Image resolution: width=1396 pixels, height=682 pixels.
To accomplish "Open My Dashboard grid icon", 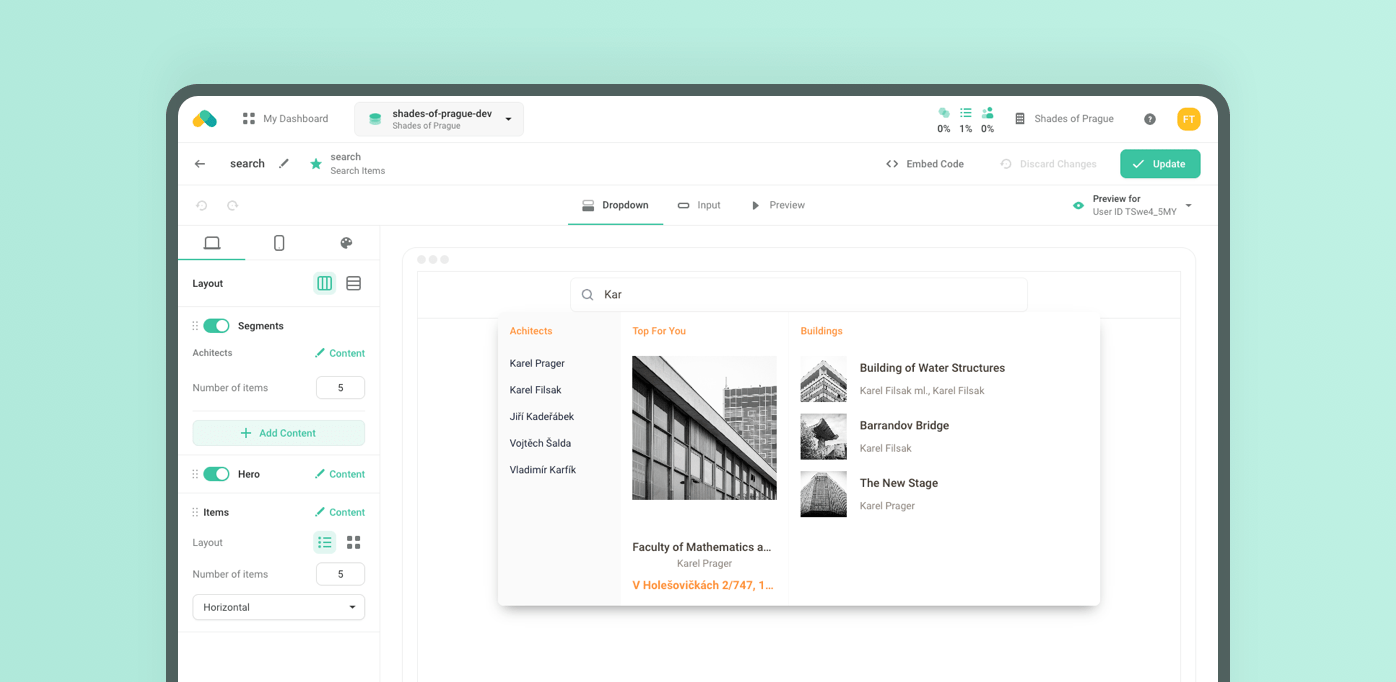I will [x=249, y=119].
